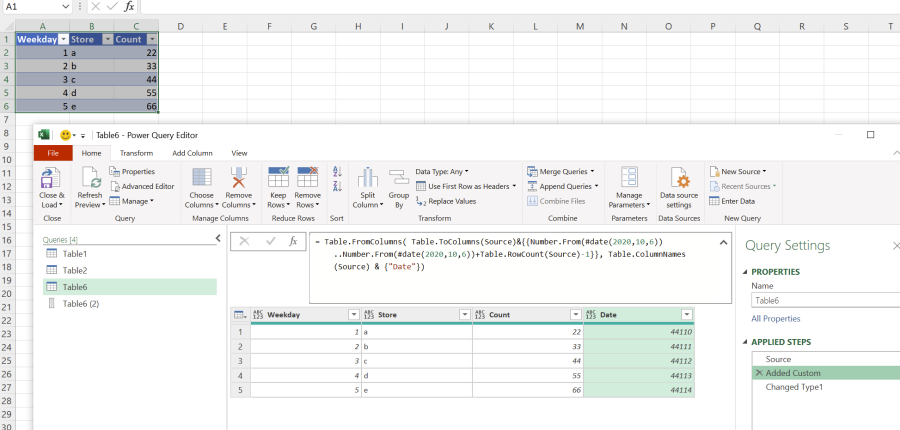Open the File tab
900x430 pixels.
point(53,153)
